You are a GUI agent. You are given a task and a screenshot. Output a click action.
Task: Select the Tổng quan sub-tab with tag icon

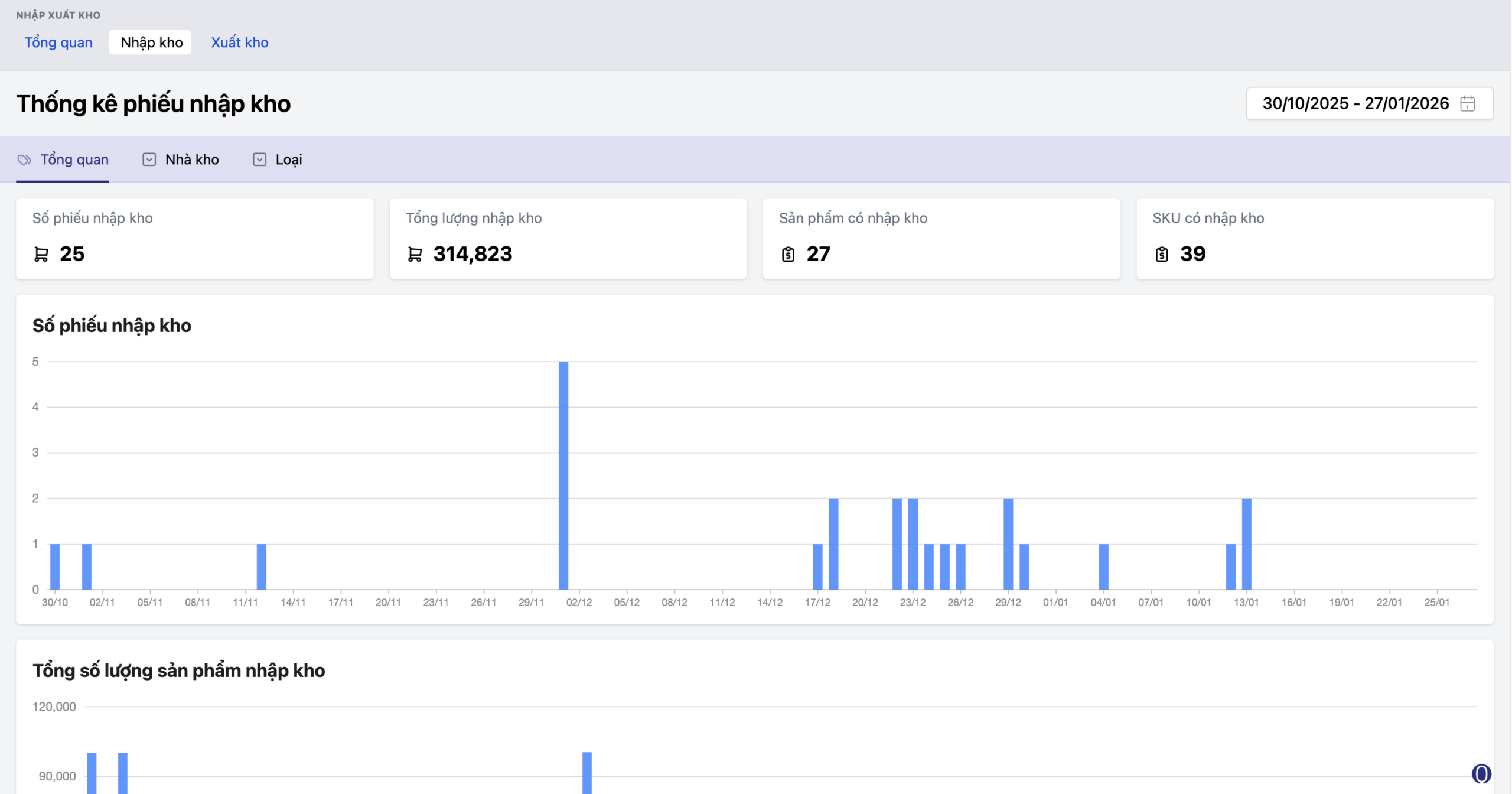(74, 160)
